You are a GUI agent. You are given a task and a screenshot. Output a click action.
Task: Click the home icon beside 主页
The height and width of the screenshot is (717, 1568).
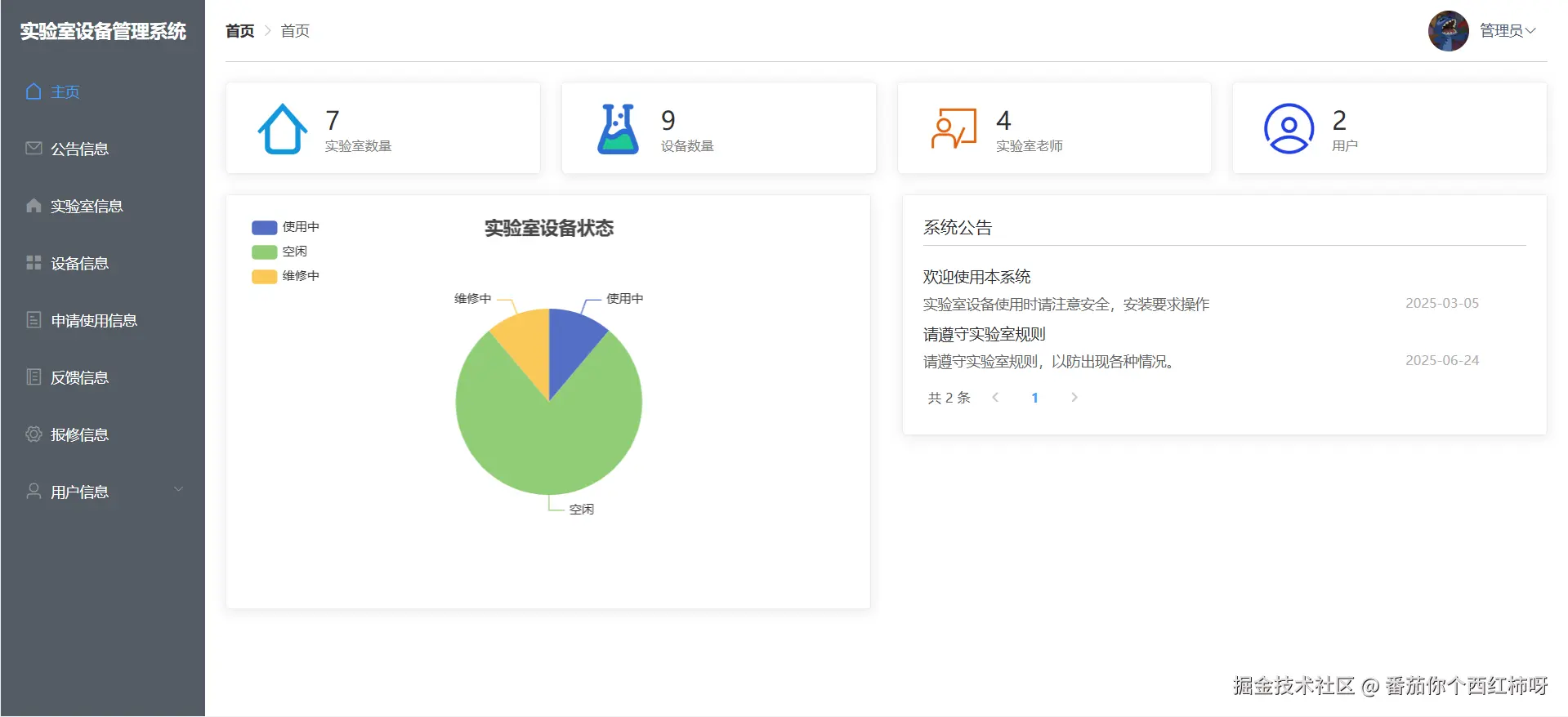[34, 91]
